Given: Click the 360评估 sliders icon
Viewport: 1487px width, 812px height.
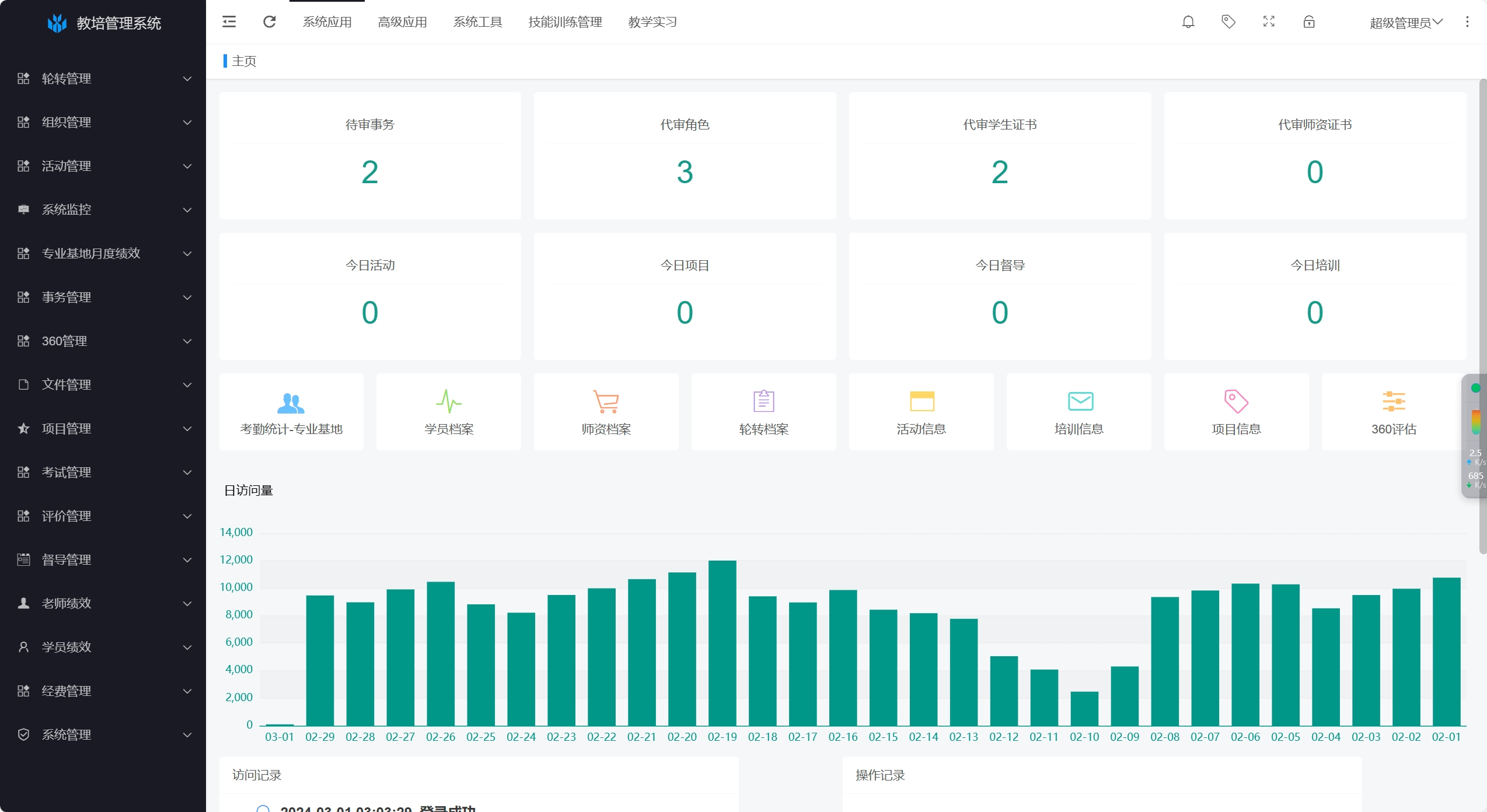Looking at the screenshot, I should click(1394, 401).
